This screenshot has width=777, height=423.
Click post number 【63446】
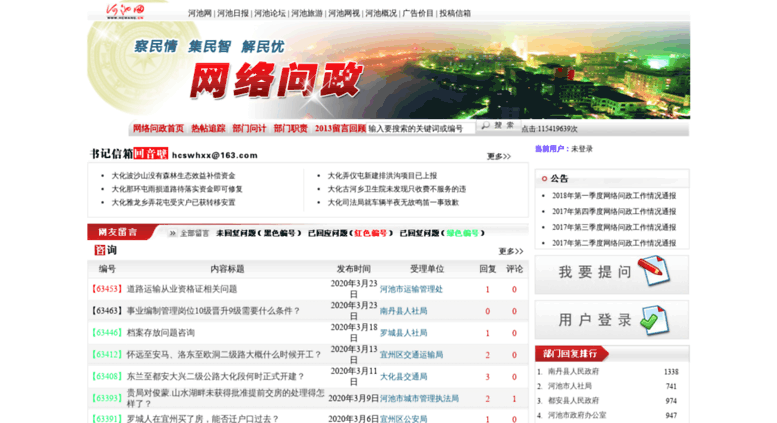[106, 333]
